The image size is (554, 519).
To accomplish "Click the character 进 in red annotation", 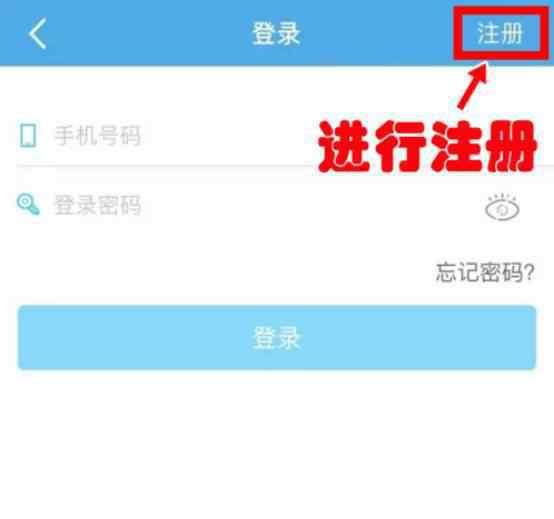I will pos(344,146).
